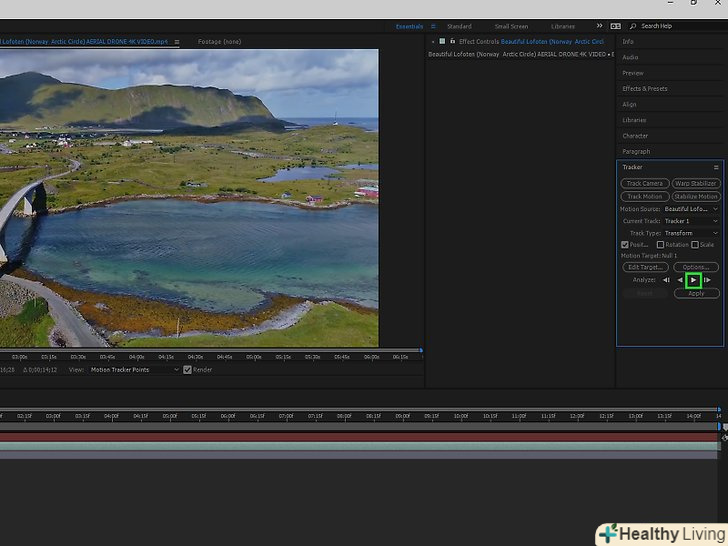728x546 pixels.
Task: Open the Motion Source dropdown
Action: click(x=691, y=209)
